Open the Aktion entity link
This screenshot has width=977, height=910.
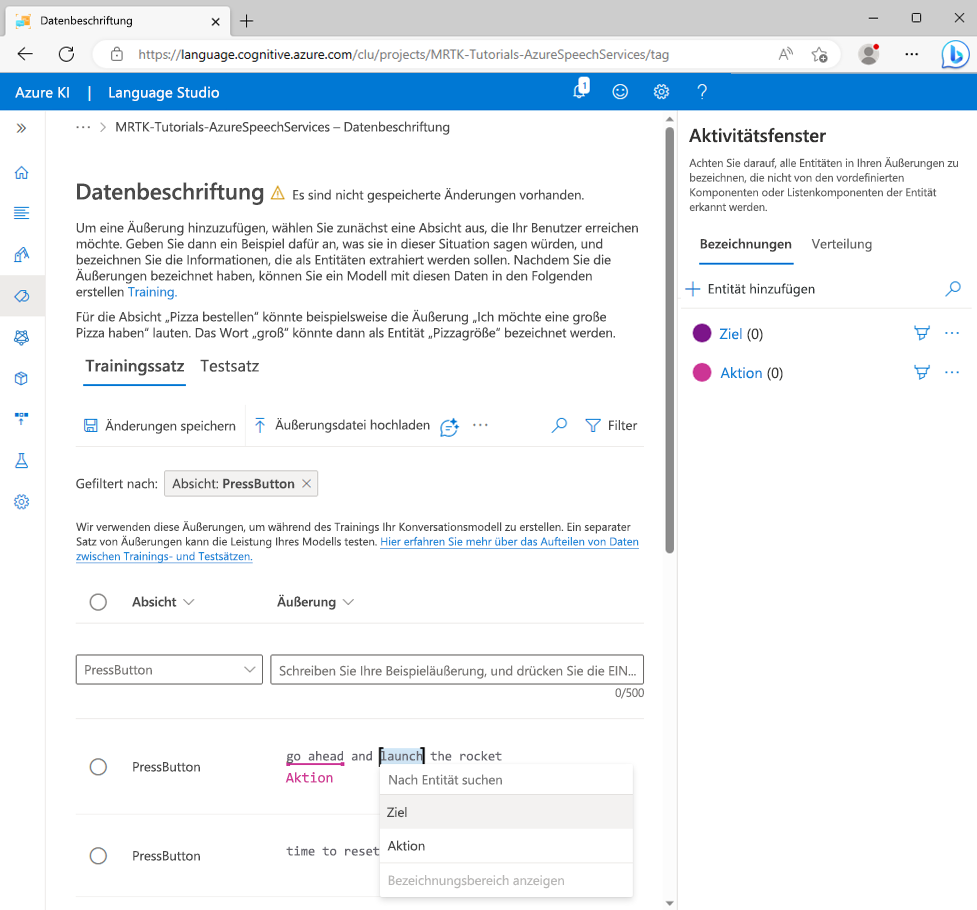pyautogui.click(x=741, y=373)
